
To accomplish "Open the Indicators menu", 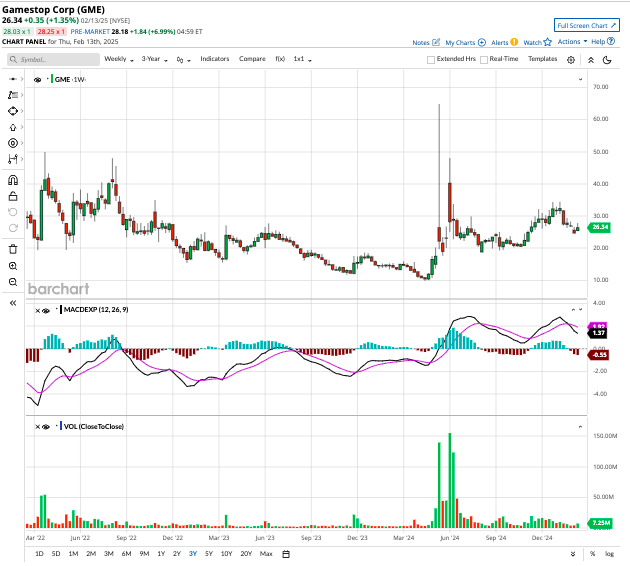I will (215, 59).
